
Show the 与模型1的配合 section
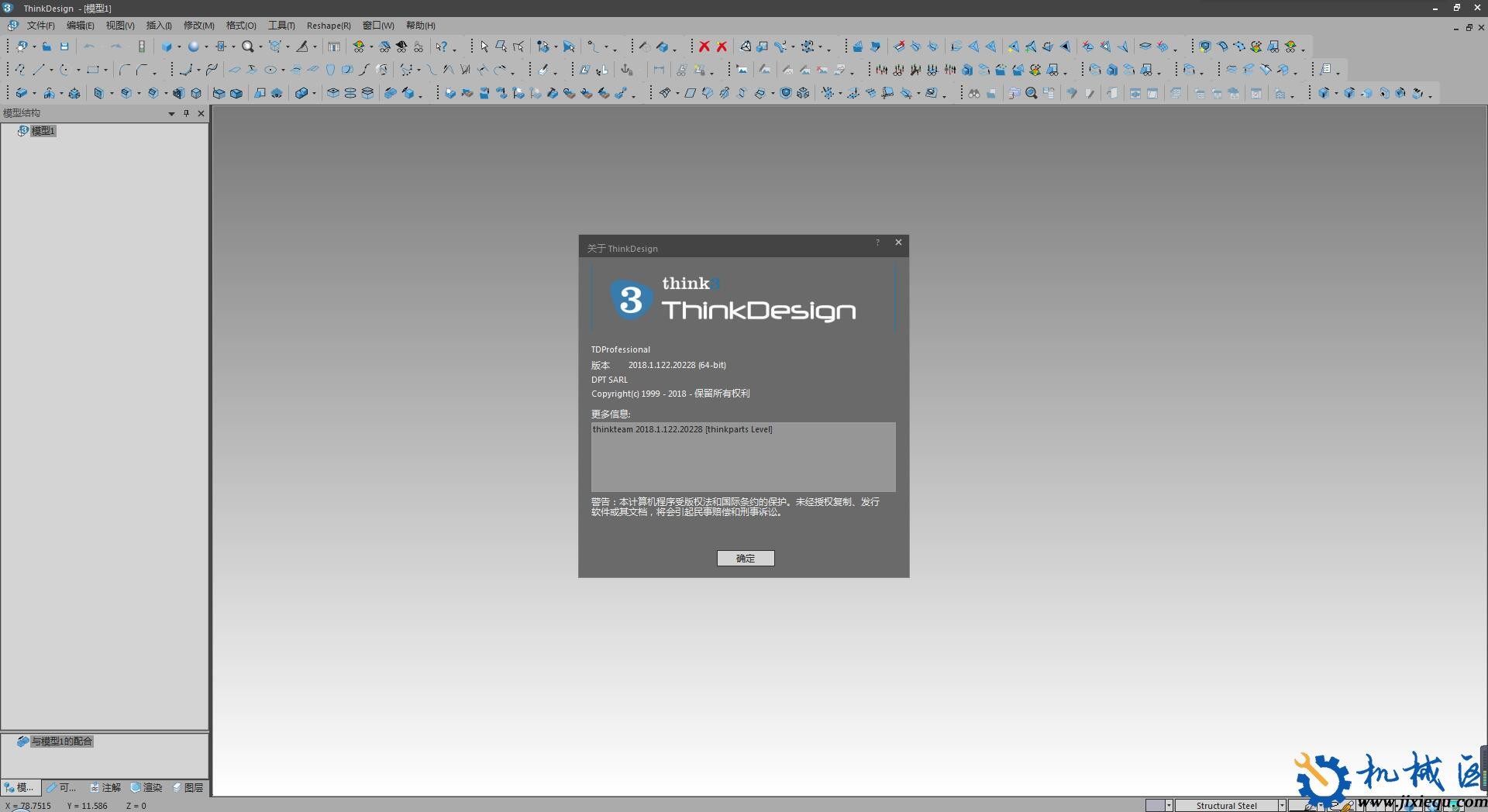click(60, 741)
